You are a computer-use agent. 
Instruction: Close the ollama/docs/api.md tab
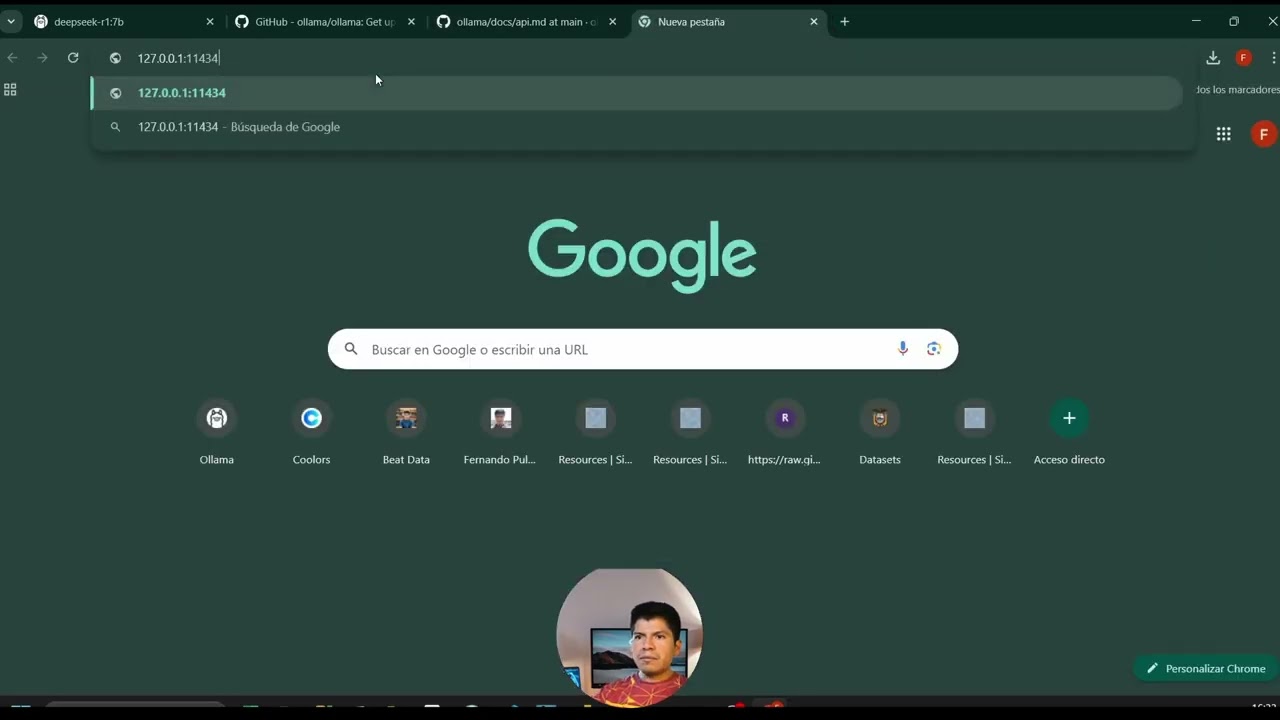tap(612, 21)
